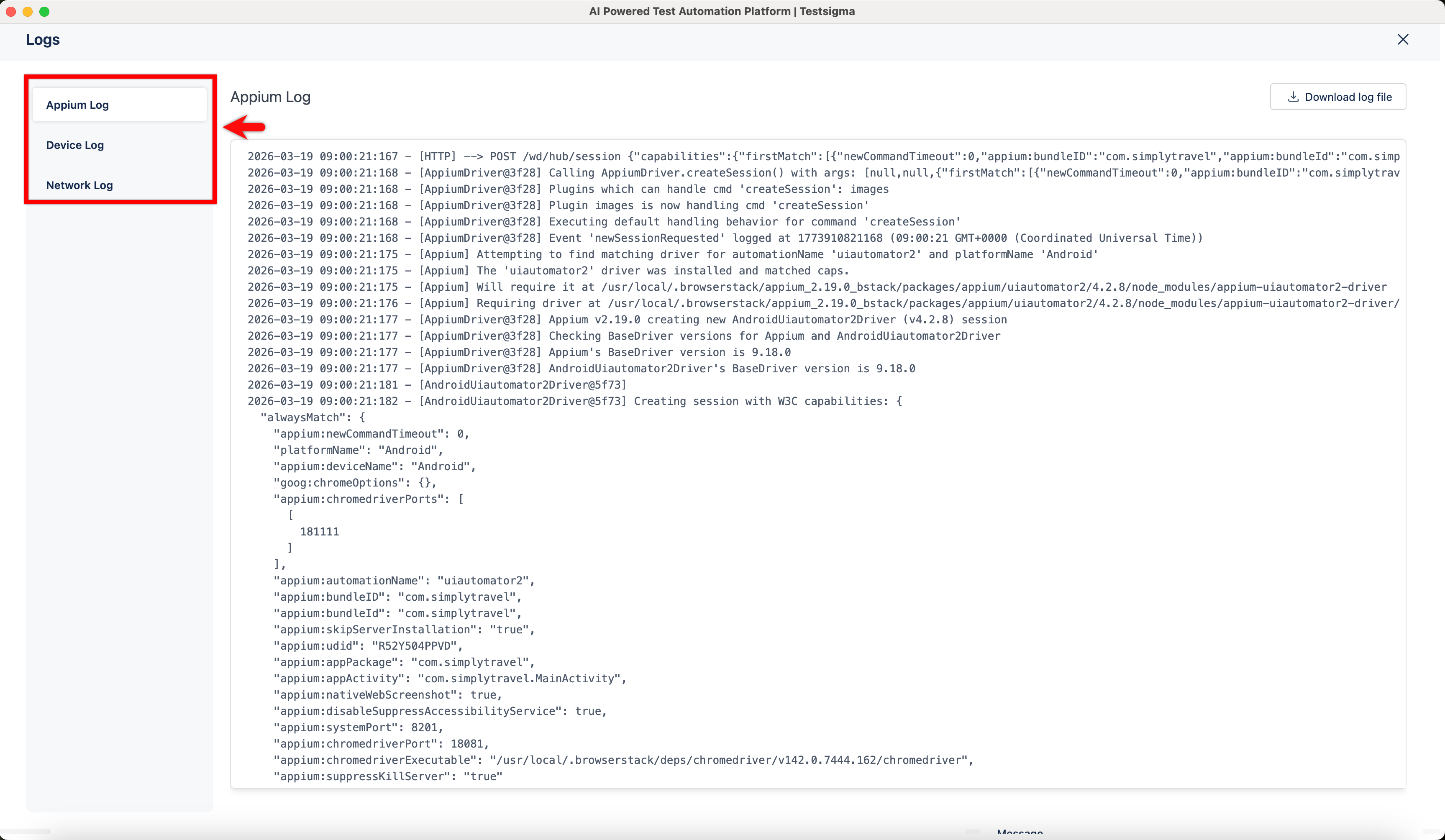Screen dimensions: 1445x840
Task: Open the Device Log tab
Action: 75,145
